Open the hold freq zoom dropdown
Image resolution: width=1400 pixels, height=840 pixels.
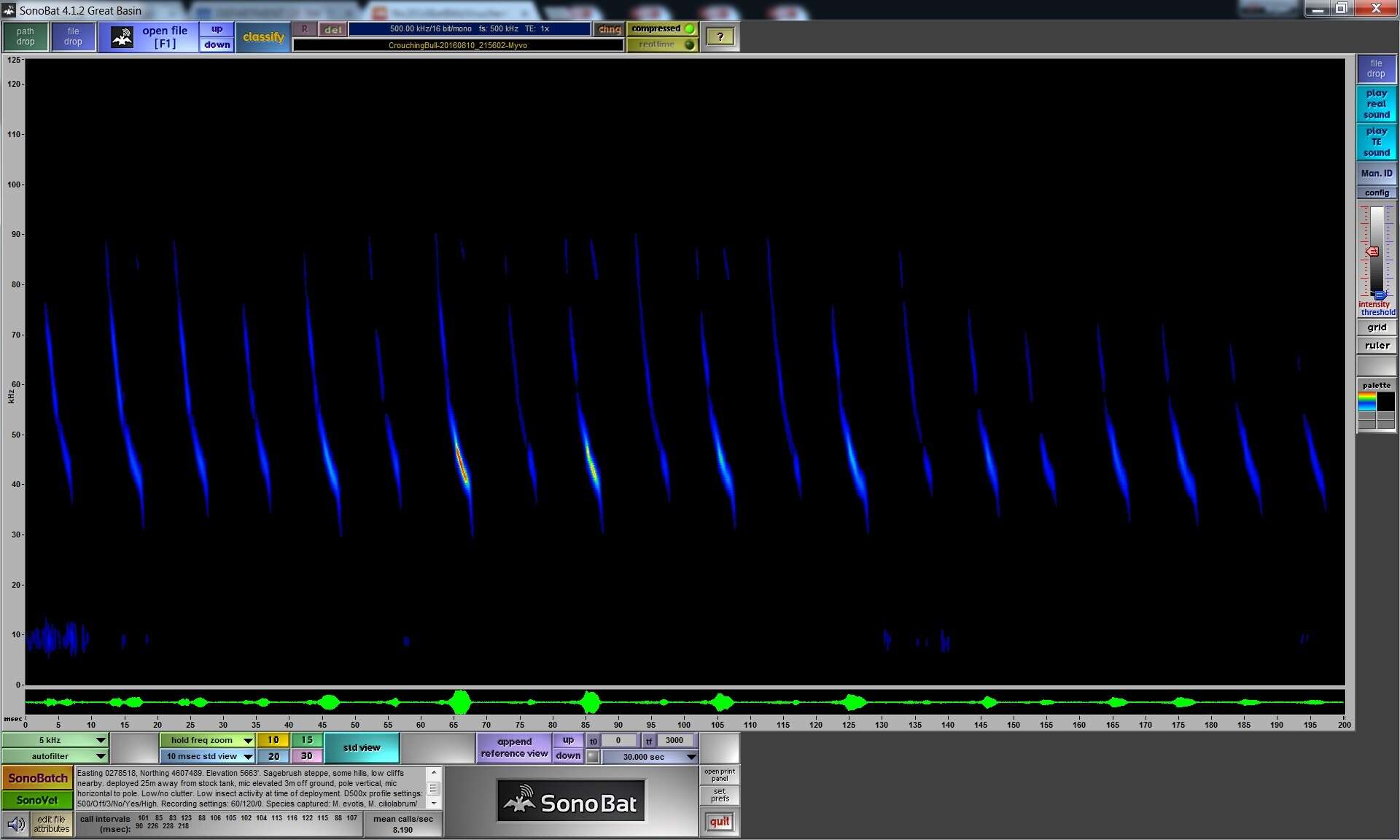click(x=207, y=740)
